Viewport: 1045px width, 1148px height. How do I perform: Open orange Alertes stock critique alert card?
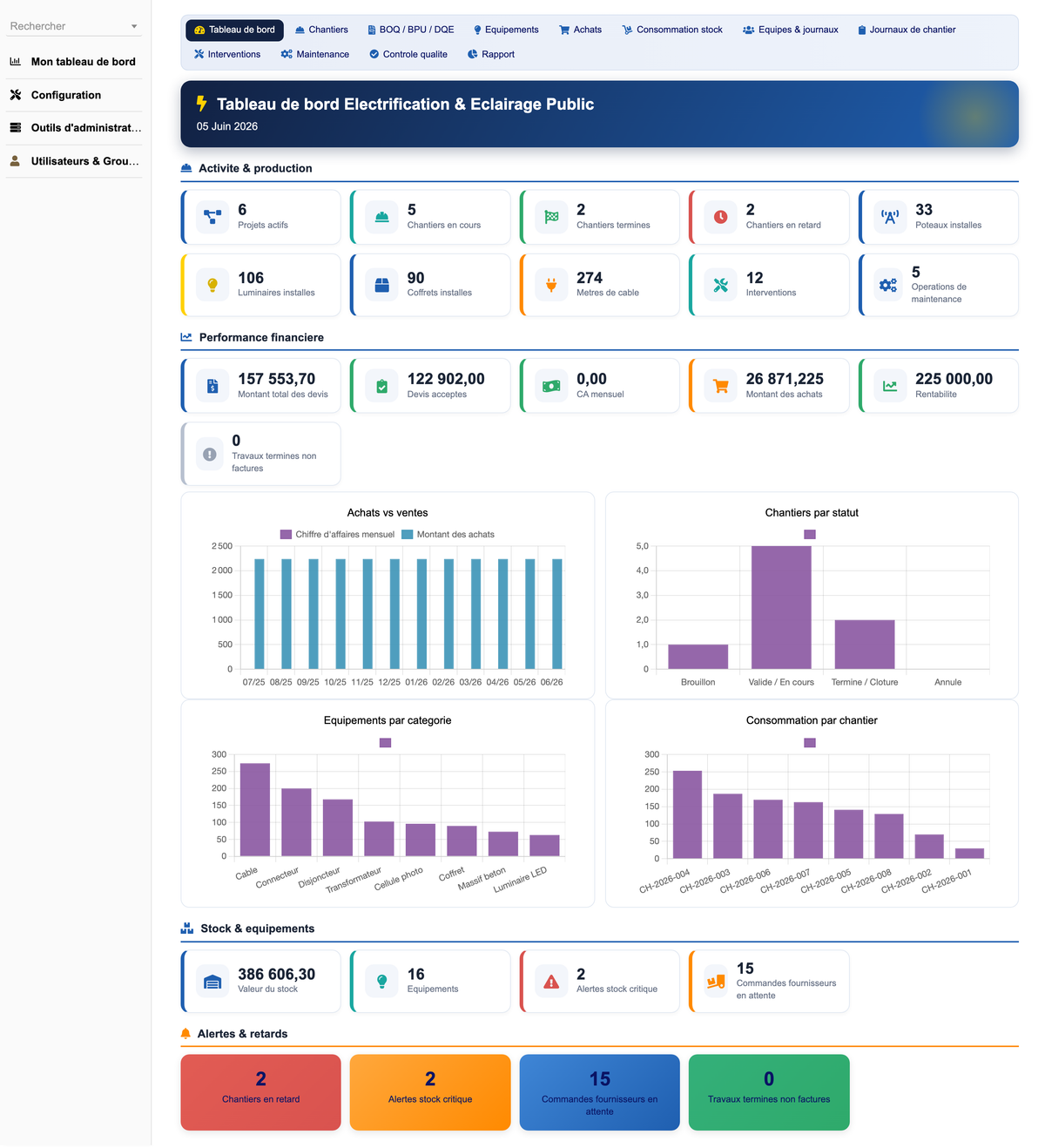click(430, 1092)
